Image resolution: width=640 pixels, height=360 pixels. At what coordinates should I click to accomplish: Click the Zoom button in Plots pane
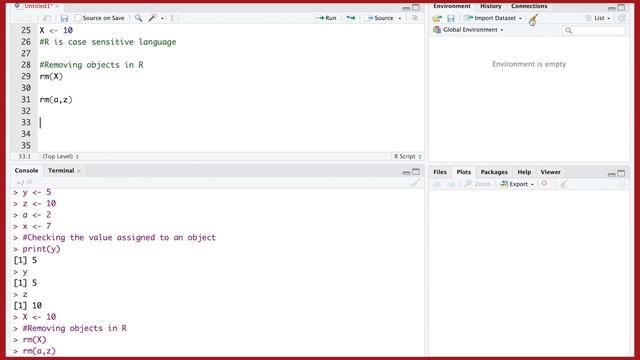477,184
